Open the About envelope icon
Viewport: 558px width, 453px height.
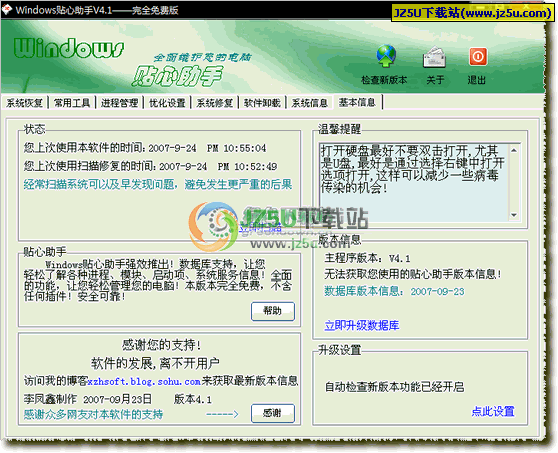pos(435,57)
